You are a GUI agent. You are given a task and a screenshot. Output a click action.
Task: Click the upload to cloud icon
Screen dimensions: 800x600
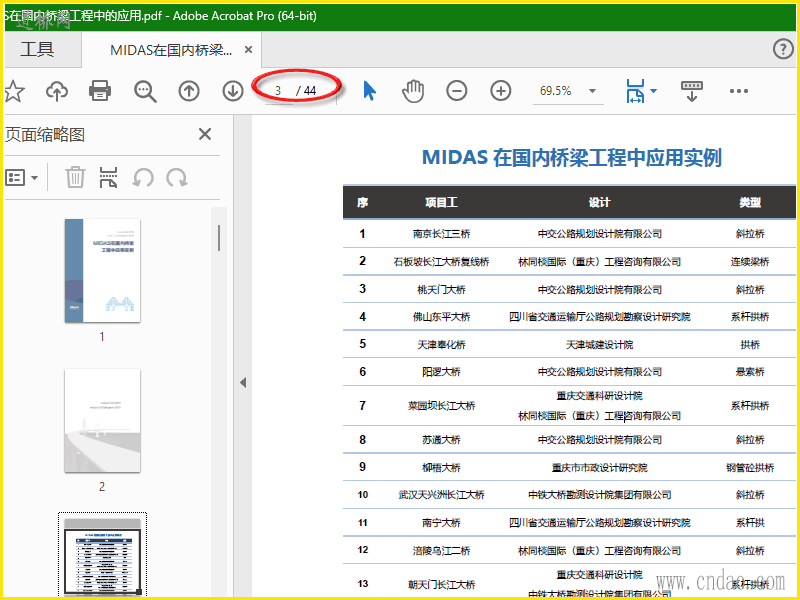57,91
